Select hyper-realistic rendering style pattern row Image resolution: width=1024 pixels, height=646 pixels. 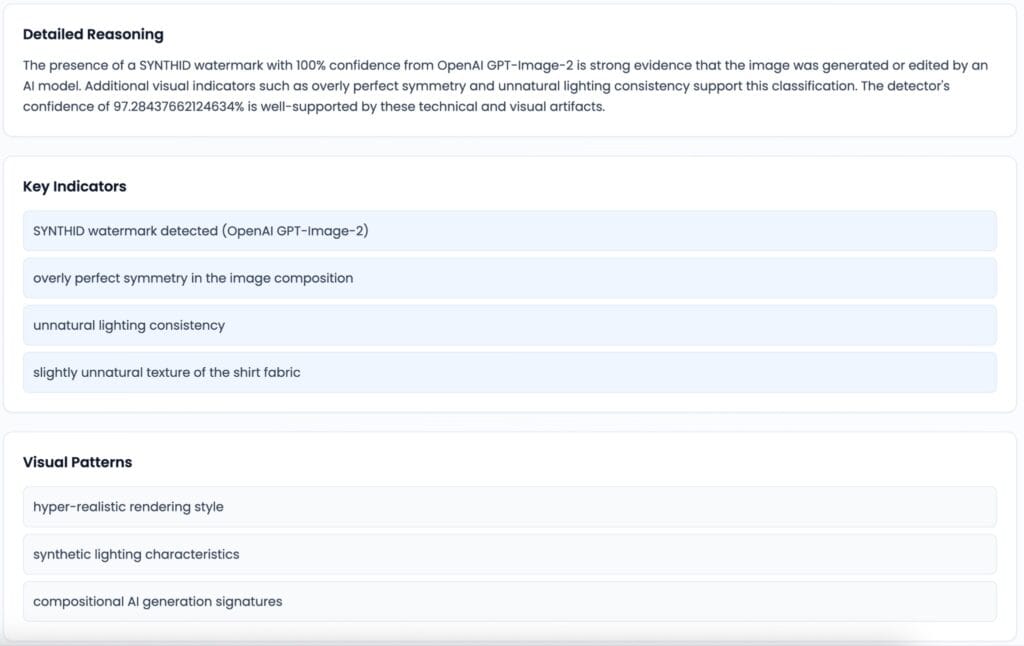coord(509,507)
